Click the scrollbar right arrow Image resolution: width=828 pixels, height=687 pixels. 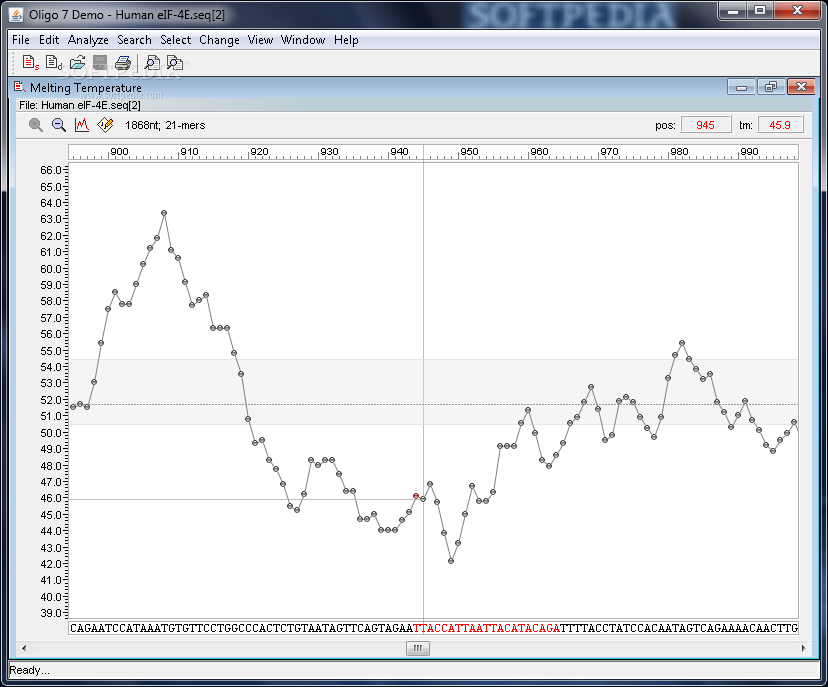tap(804, 648)
